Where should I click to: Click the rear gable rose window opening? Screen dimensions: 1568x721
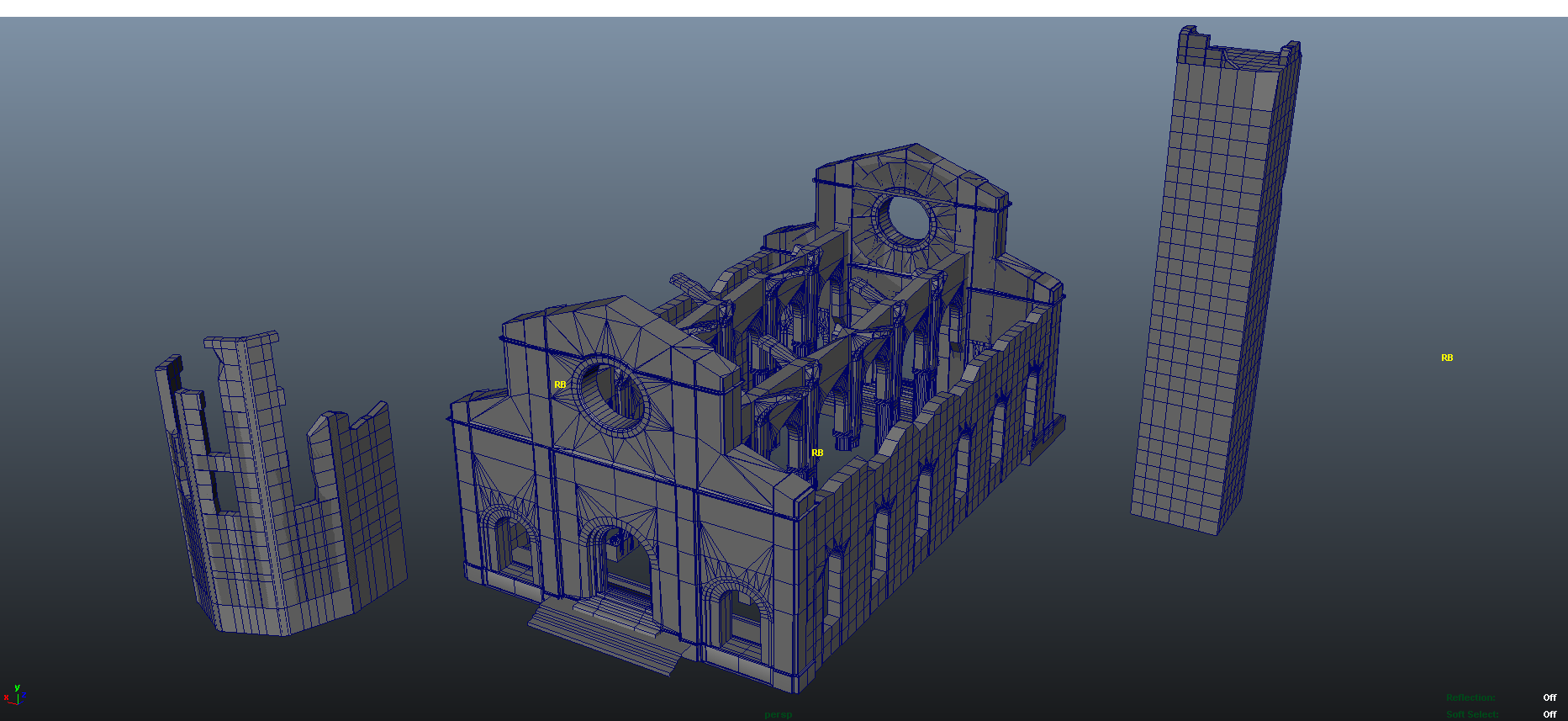click(905, 219)
